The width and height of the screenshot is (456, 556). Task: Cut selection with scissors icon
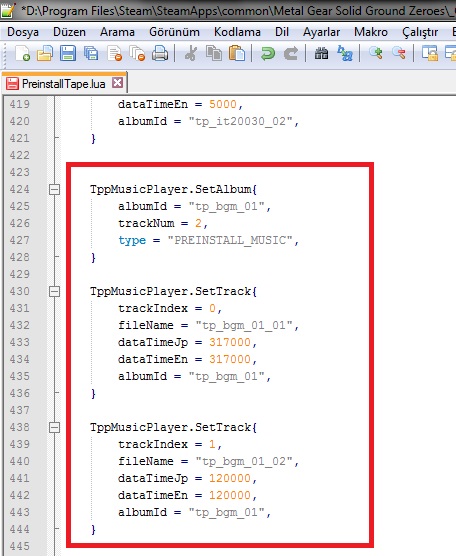[191, 54]
